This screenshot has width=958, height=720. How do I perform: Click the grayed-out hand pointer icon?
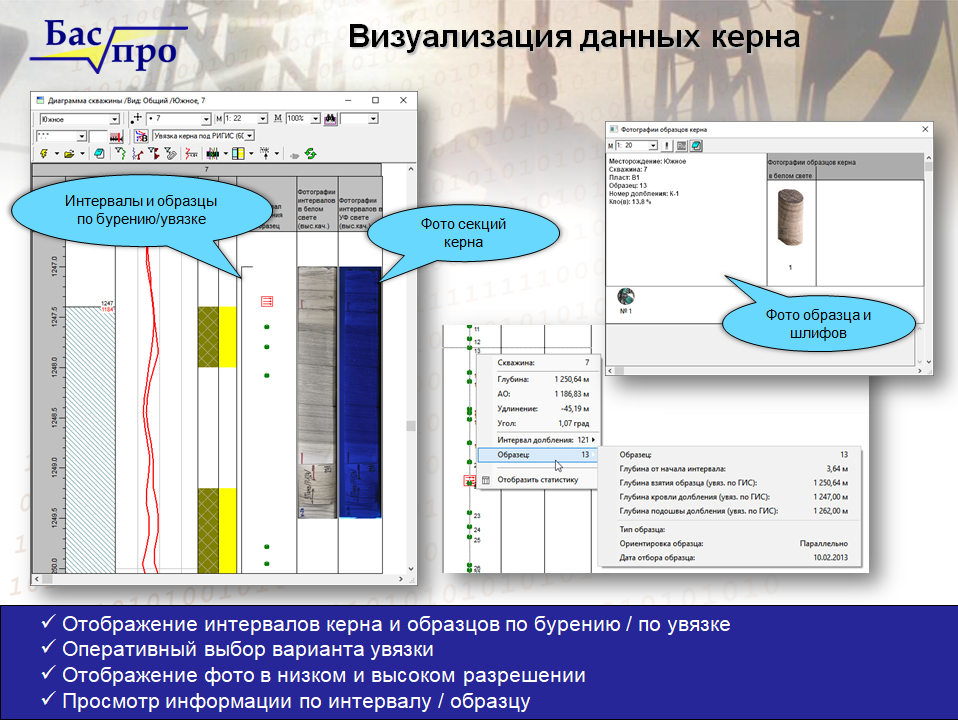click(294, 156)
